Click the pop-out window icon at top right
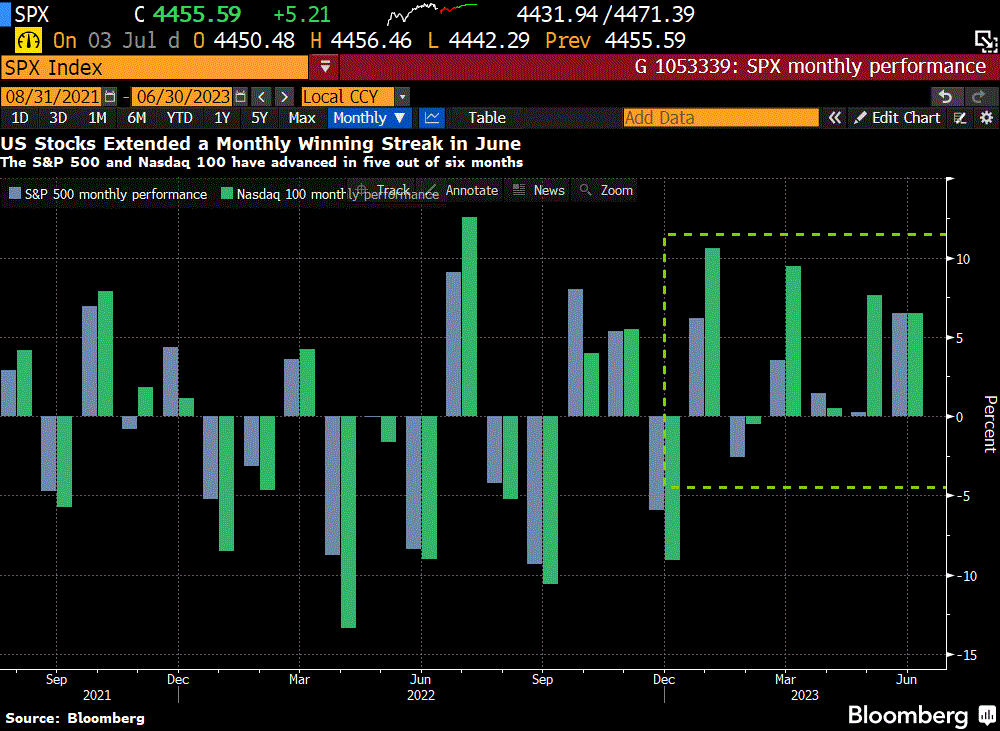Image resolution: width=1000 pixels, height=731 pixels. click(986, 41)
